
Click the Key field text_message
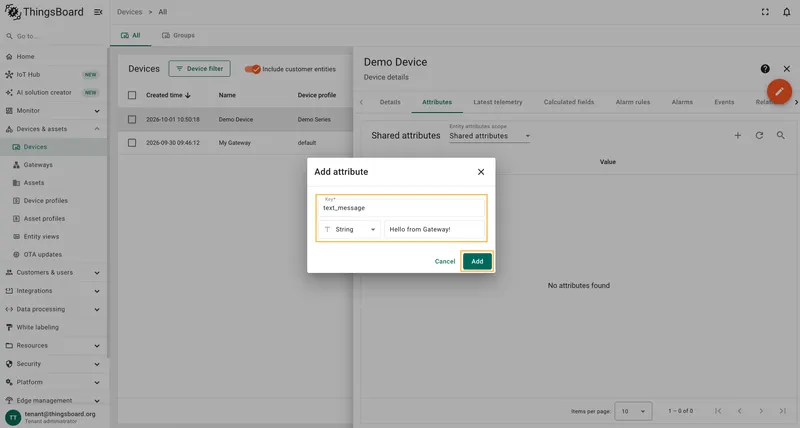click(x=402, y=207)
